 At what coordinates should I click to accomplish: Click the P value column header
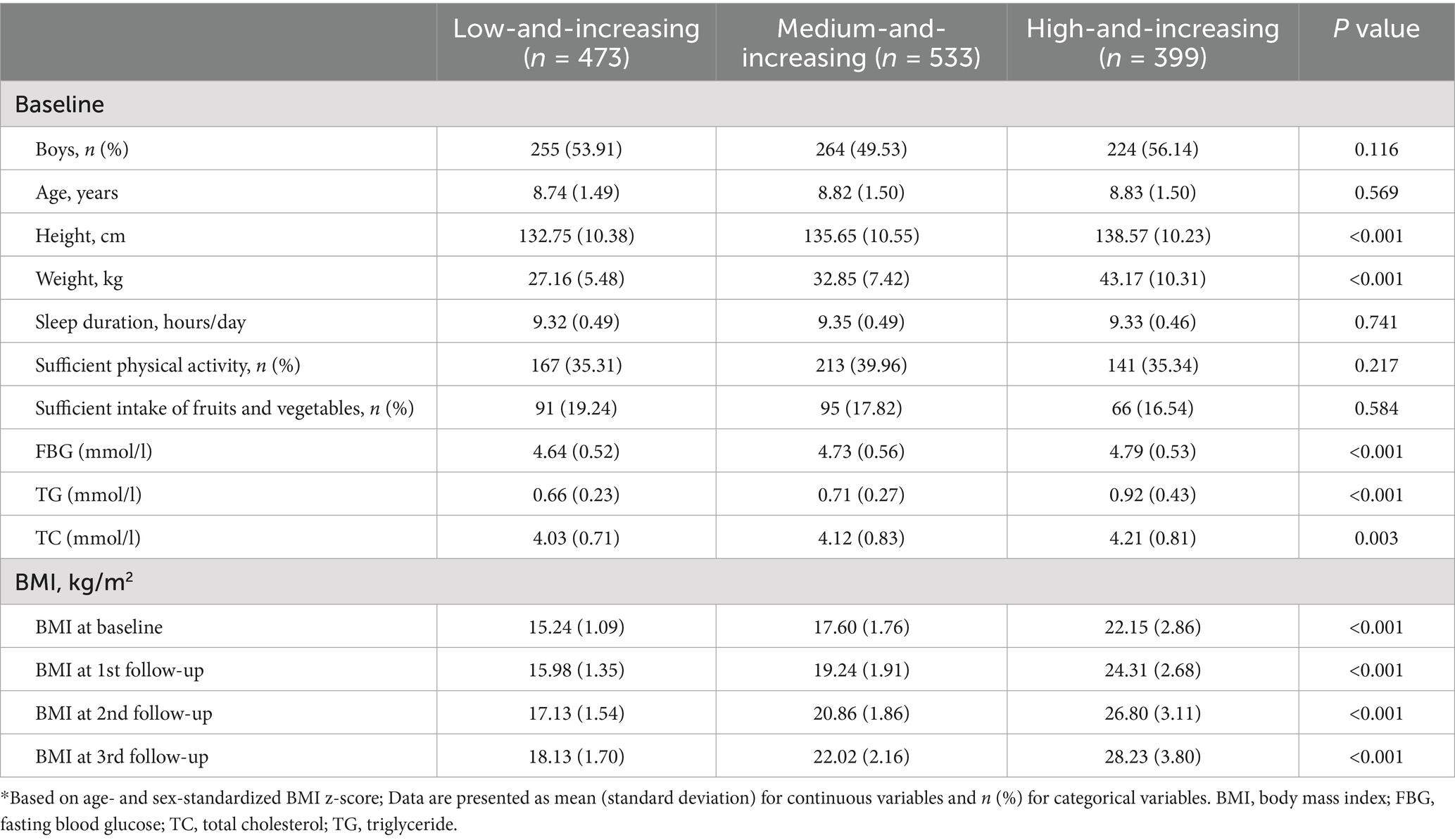pos(1376,29)
